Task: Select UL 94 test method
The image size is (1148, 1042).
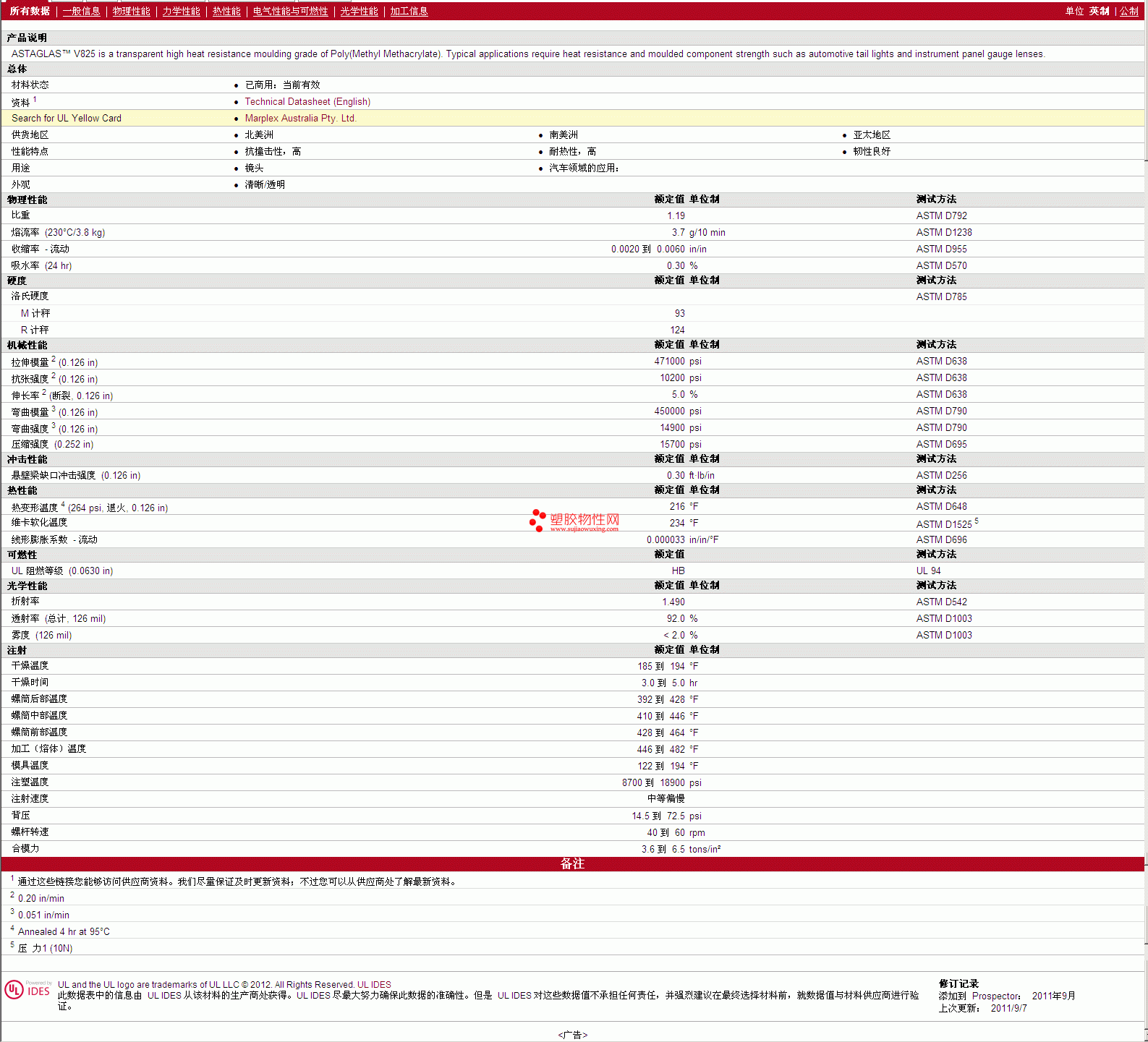Action: coord(928,571)
